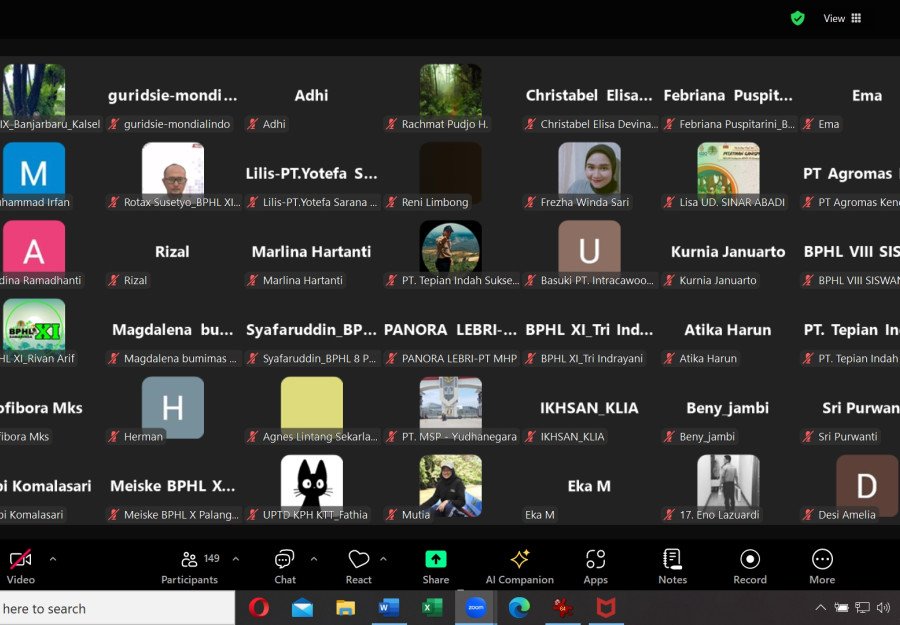Viewport: 900px width, 625px height.
Task: Select Herman's video tile
Action: click(x=172, y=408)
